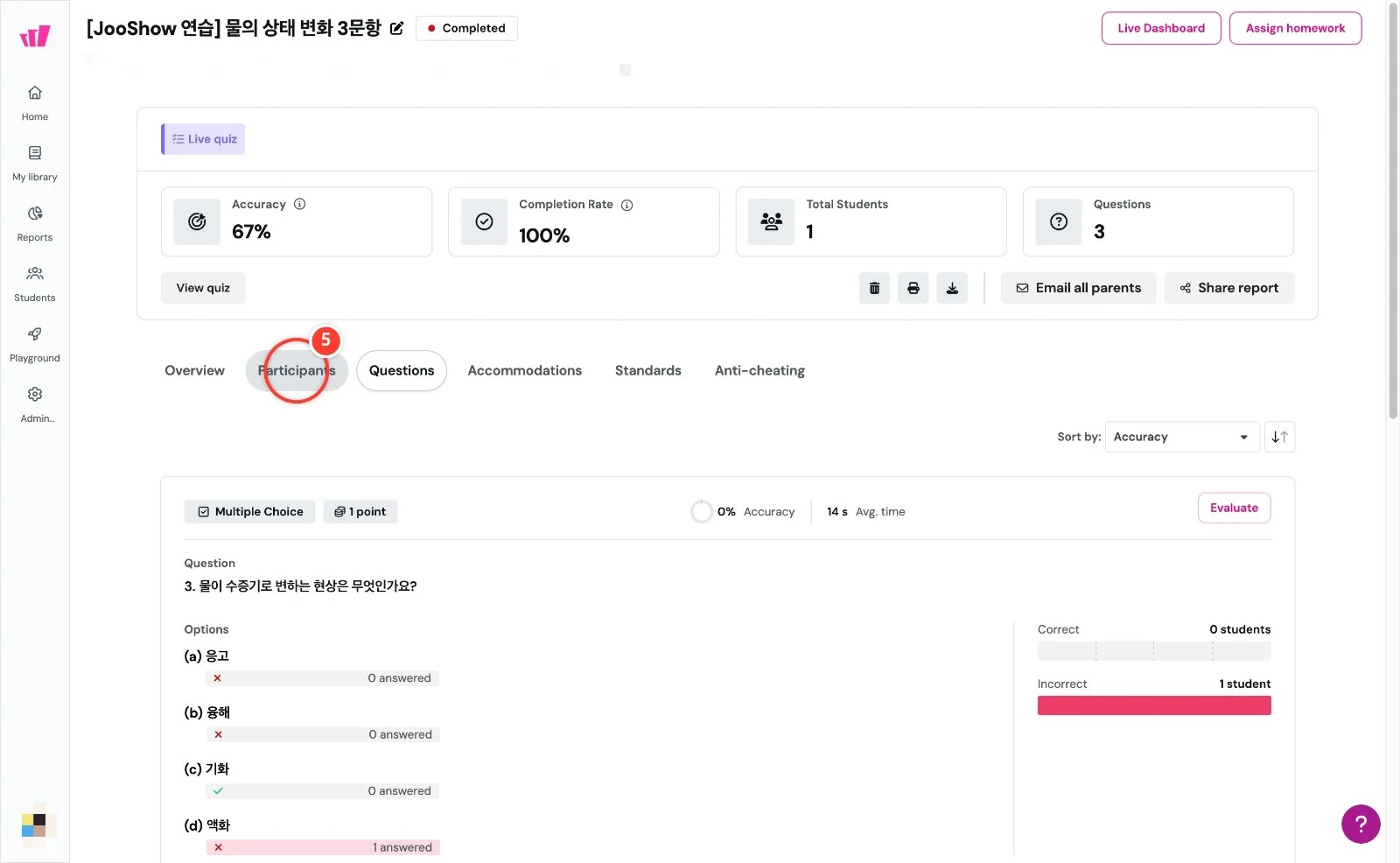Click the Completed status badge
The height and width of the screenshot is (863, 1400).
click(466, 28)
